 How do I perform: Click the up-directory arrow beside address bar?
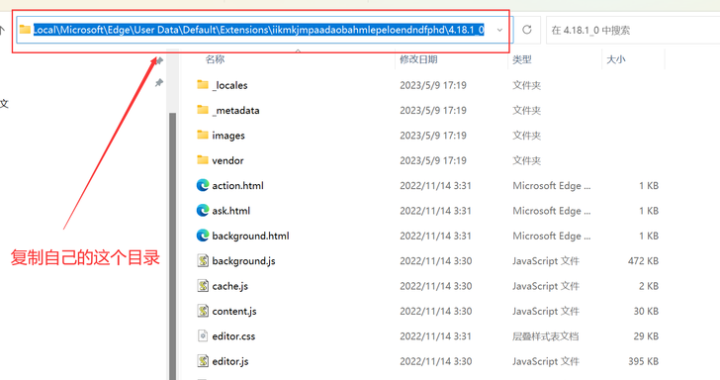[x=2, y=30]
